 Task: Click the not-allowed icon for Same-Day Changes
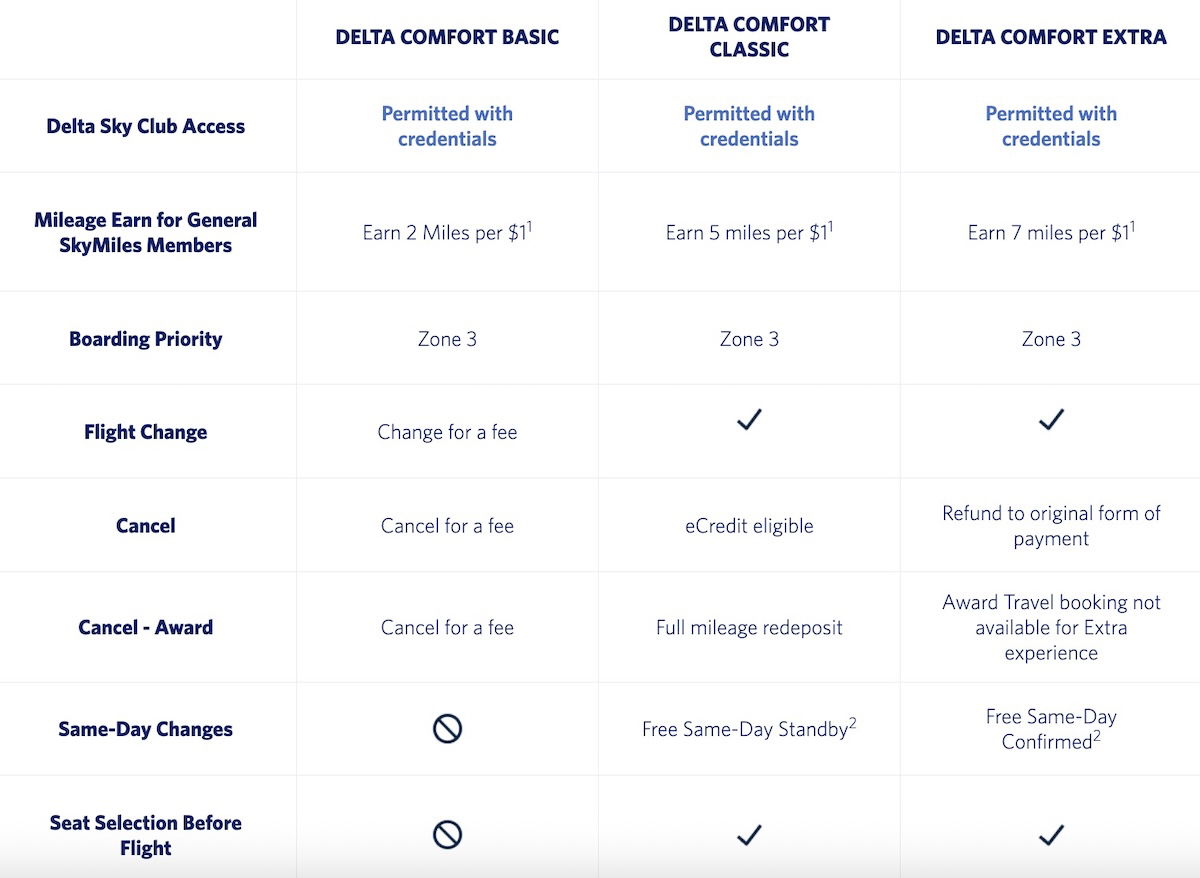pos(447,729)
